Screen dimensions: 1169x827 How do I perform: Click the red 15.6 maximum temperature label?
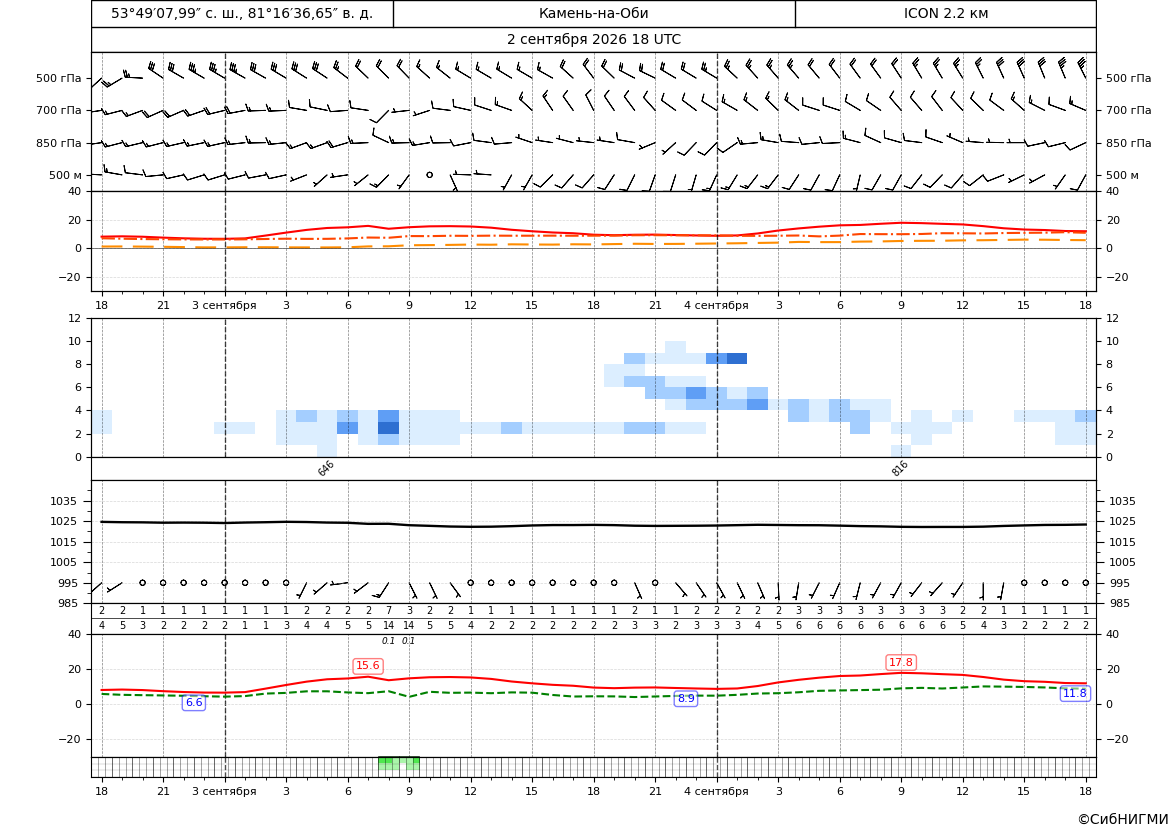368,665
